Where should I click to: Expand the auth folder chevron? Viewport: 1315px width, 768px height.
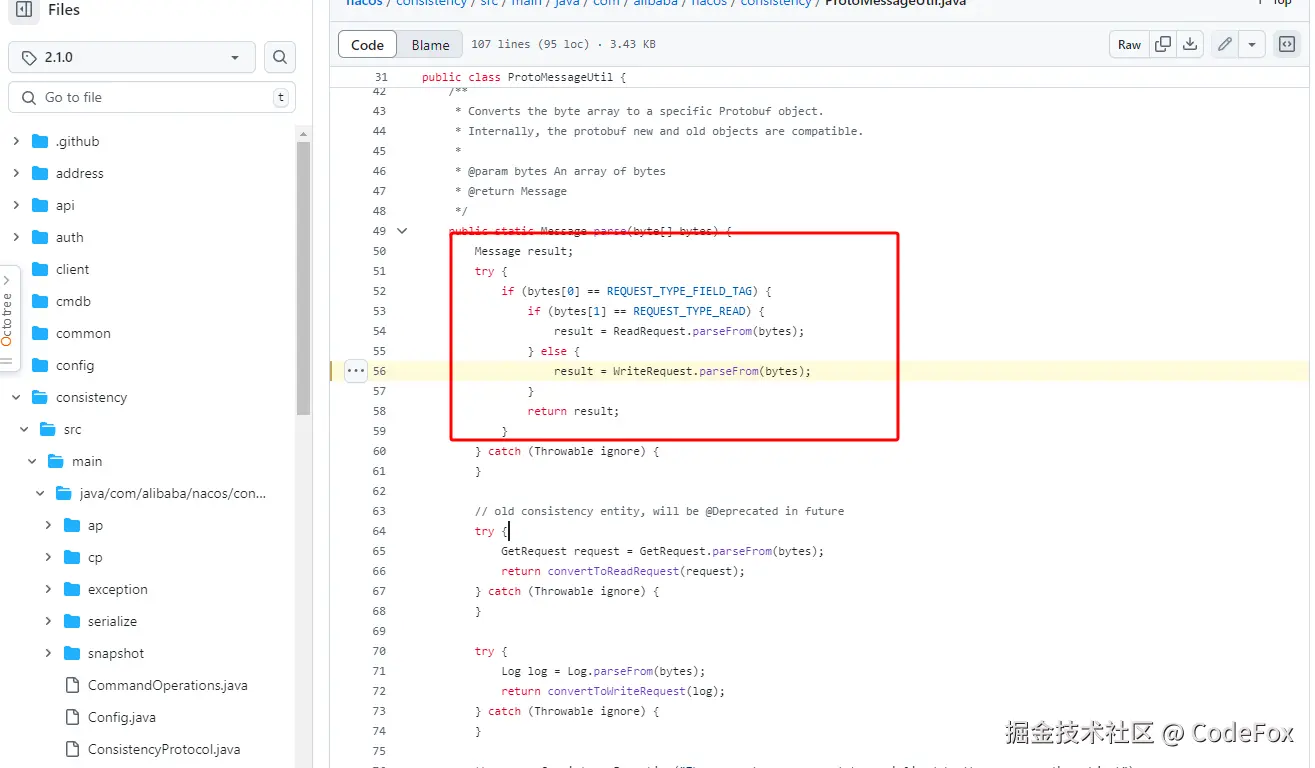pyautogui.click(x=16, y=237)
